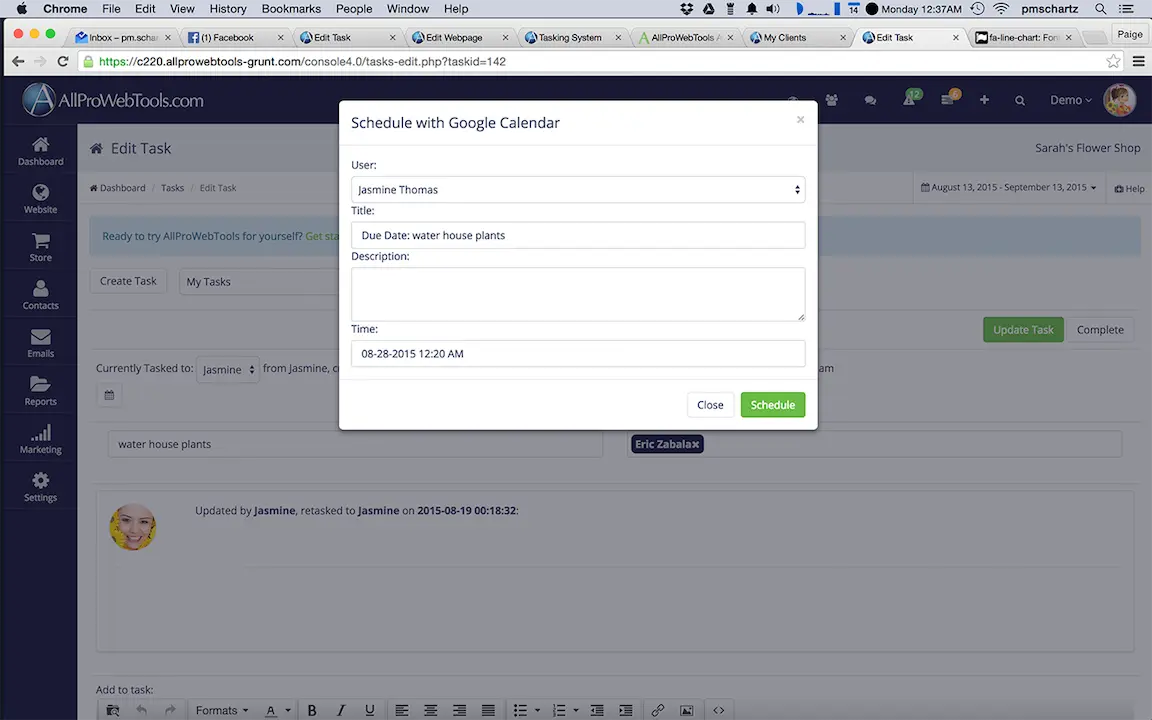Open the Currently Tasked to Jasmine dropdown
Screen dimensions: 1152x720
tap(227, 369)
